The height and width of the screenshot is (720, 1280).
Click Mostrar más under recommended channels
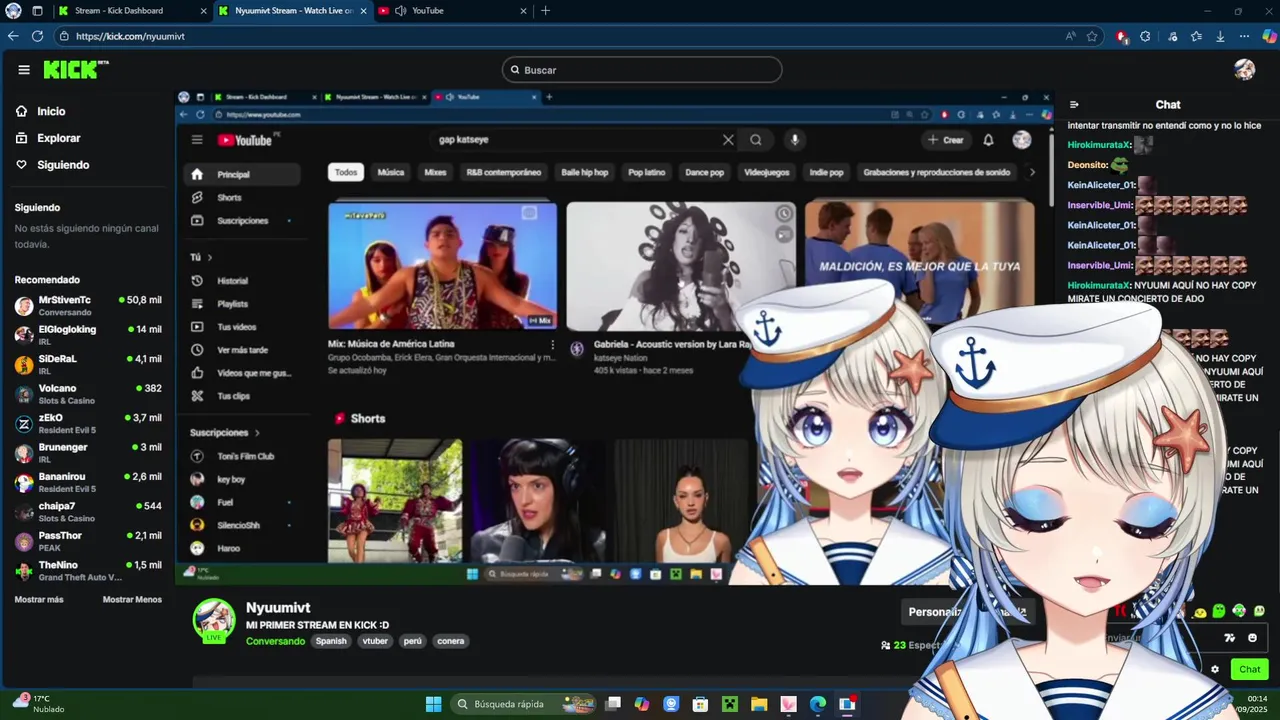click(39, 600)
